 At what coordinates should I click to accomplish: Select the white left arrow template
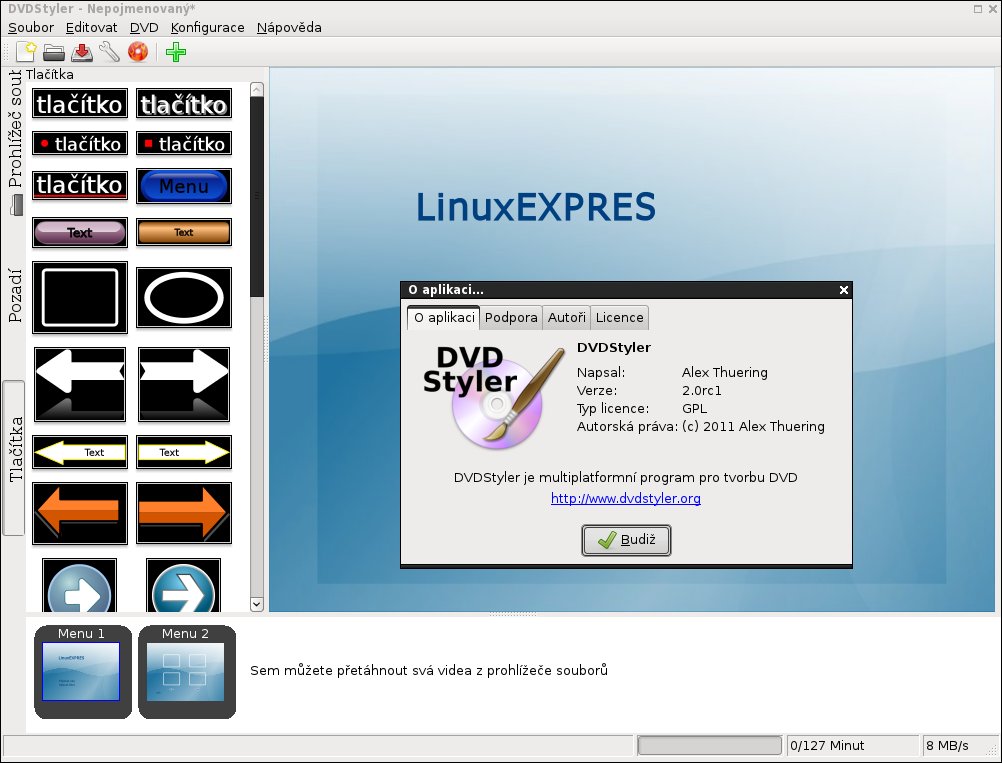click(x=80, y=385)
